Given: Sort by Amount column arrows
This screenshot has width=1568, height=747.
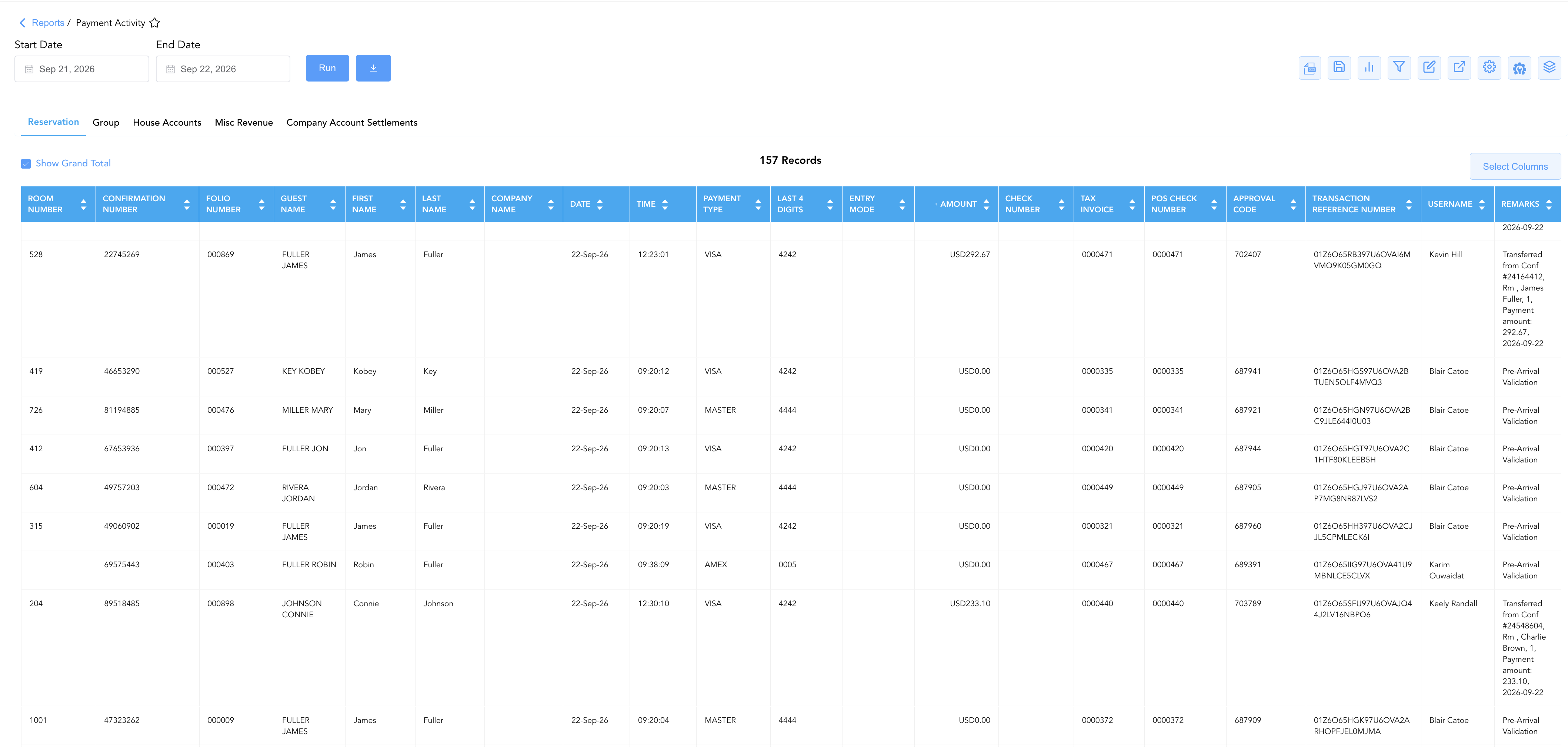Looking at the screenshot, I should pos(986,204).
